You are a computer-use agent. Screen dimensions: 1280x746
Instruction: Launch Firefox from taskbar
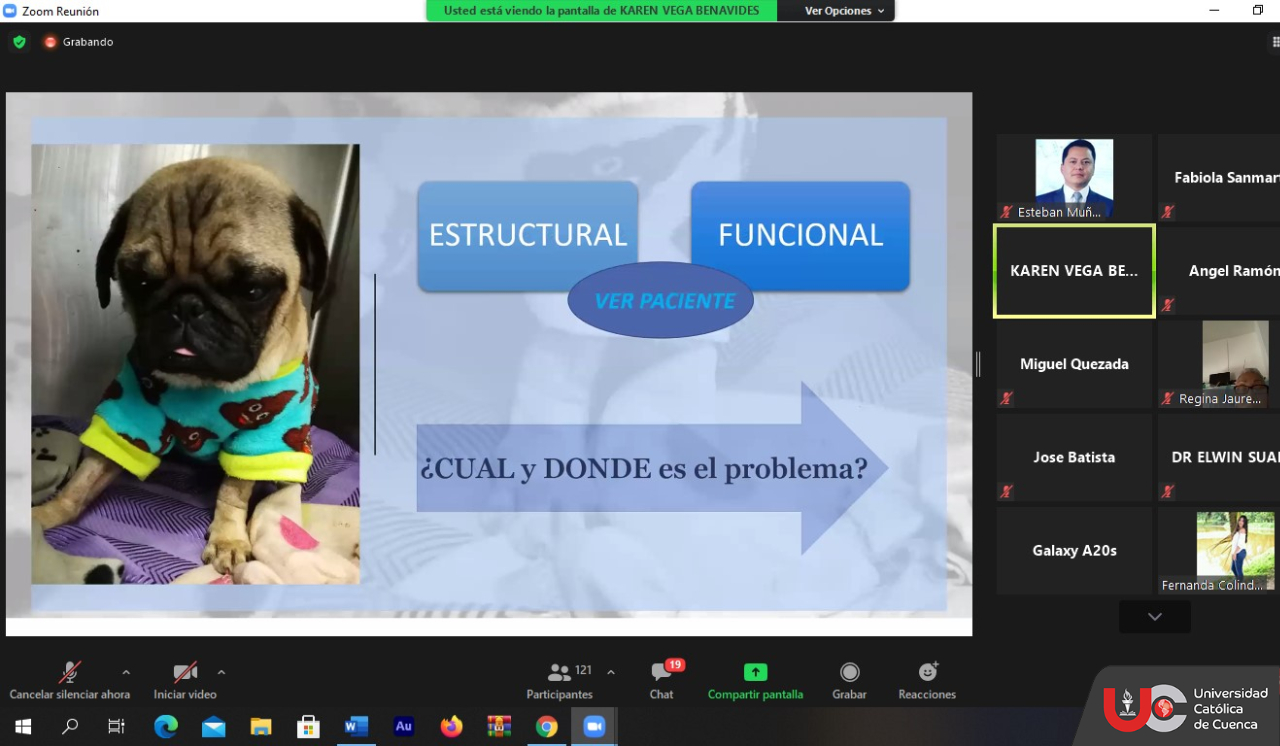pos(452,727)
